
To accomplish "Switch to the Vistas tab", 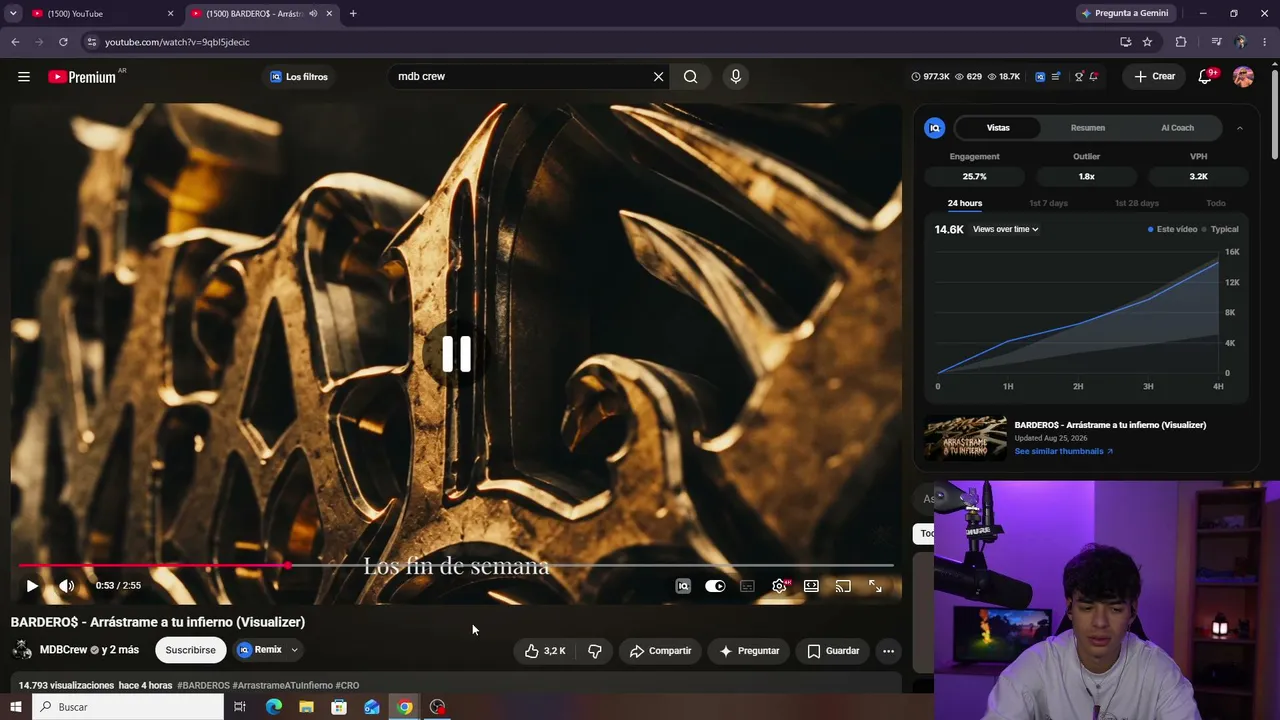I will coord(998,128).
